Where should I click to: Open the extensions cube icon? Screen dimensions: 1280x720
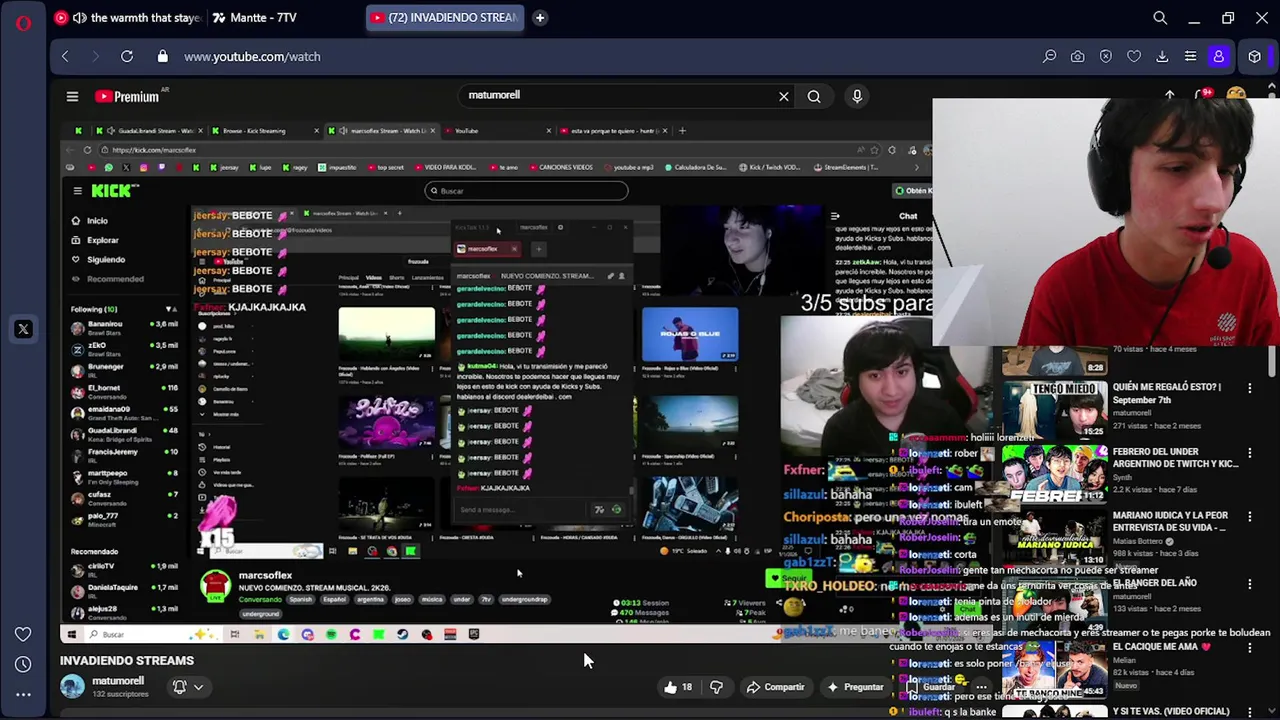tap(1255, 57)
